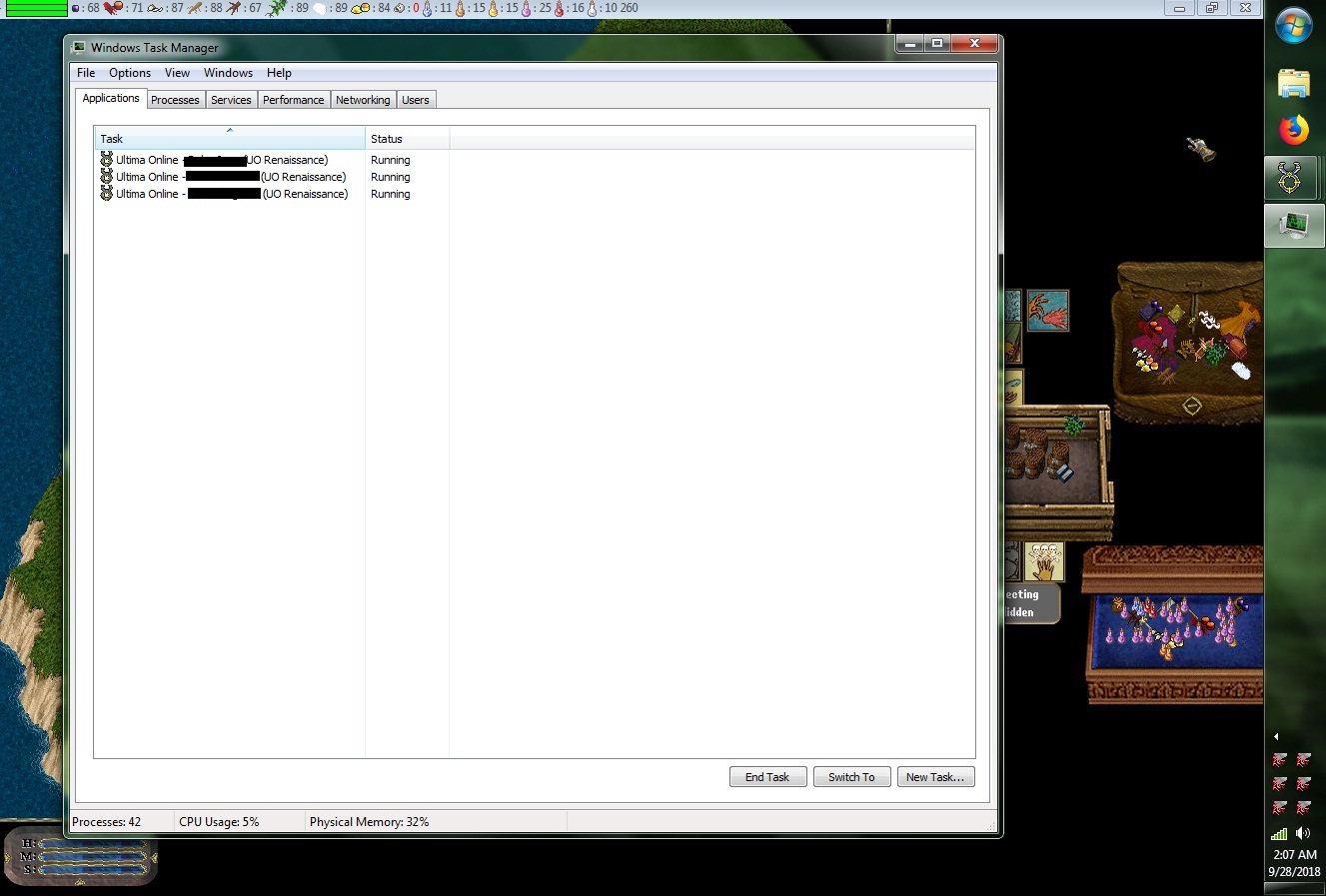Open the Options menu

[130, 73]
